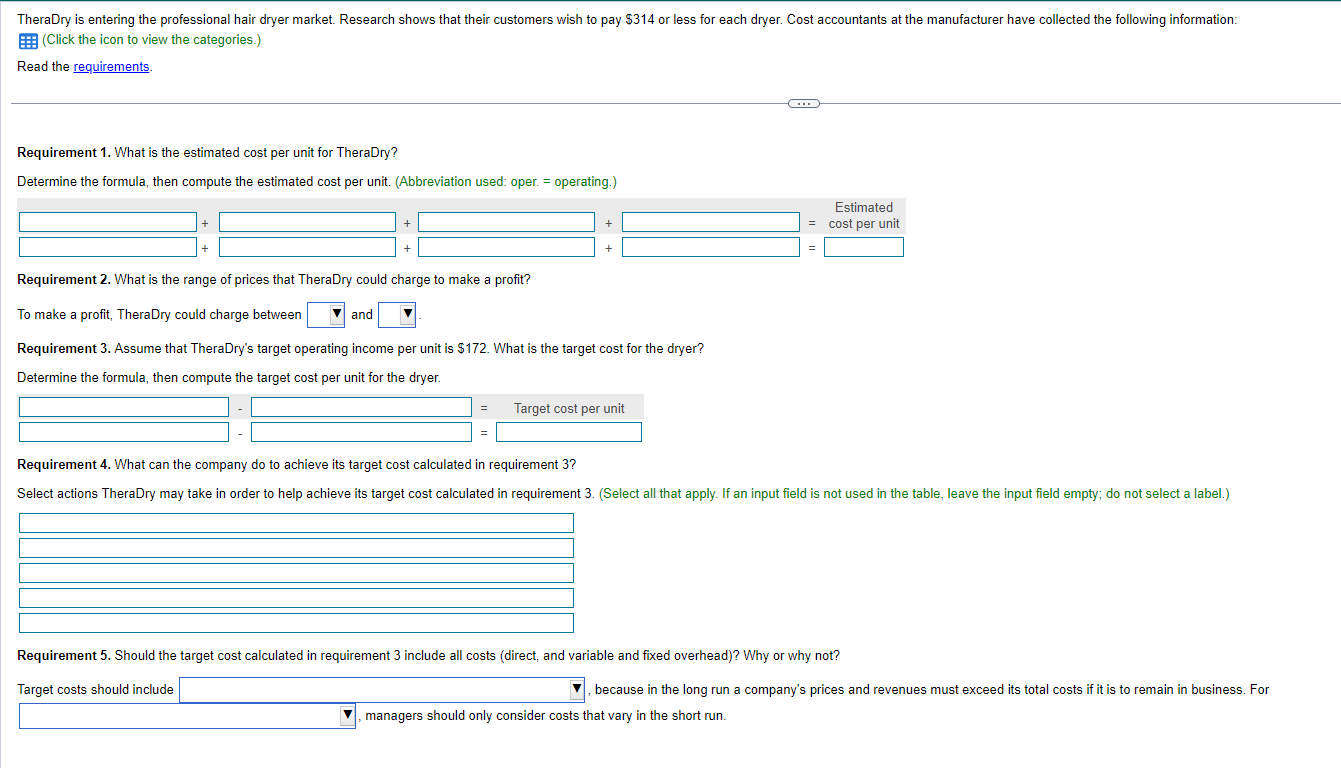This screenshot has width=1341, height=768.
Task: Select third formula field in Requirement 1
Action: pyautogui.click(x=506, y=222)
